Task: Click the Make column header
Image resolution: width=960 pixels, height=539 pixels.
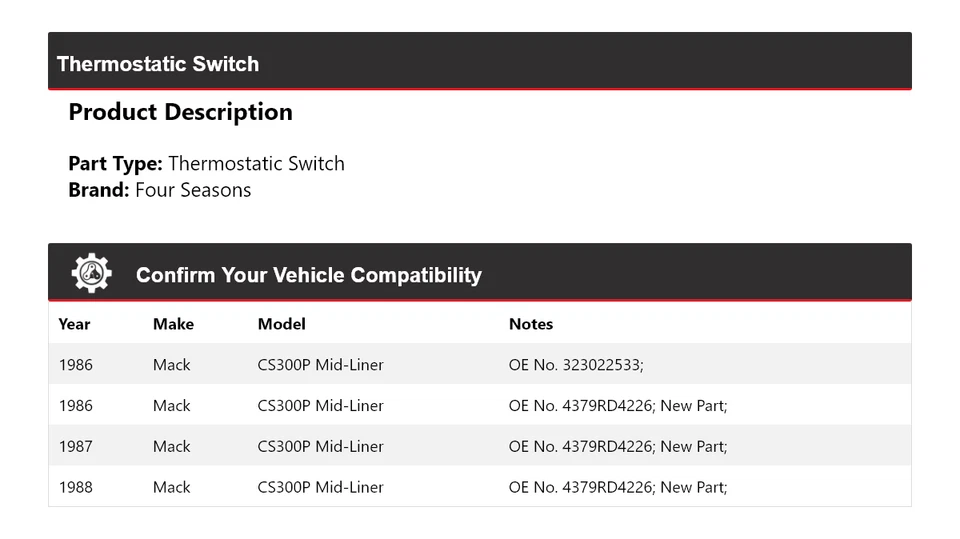Action: 173,324
